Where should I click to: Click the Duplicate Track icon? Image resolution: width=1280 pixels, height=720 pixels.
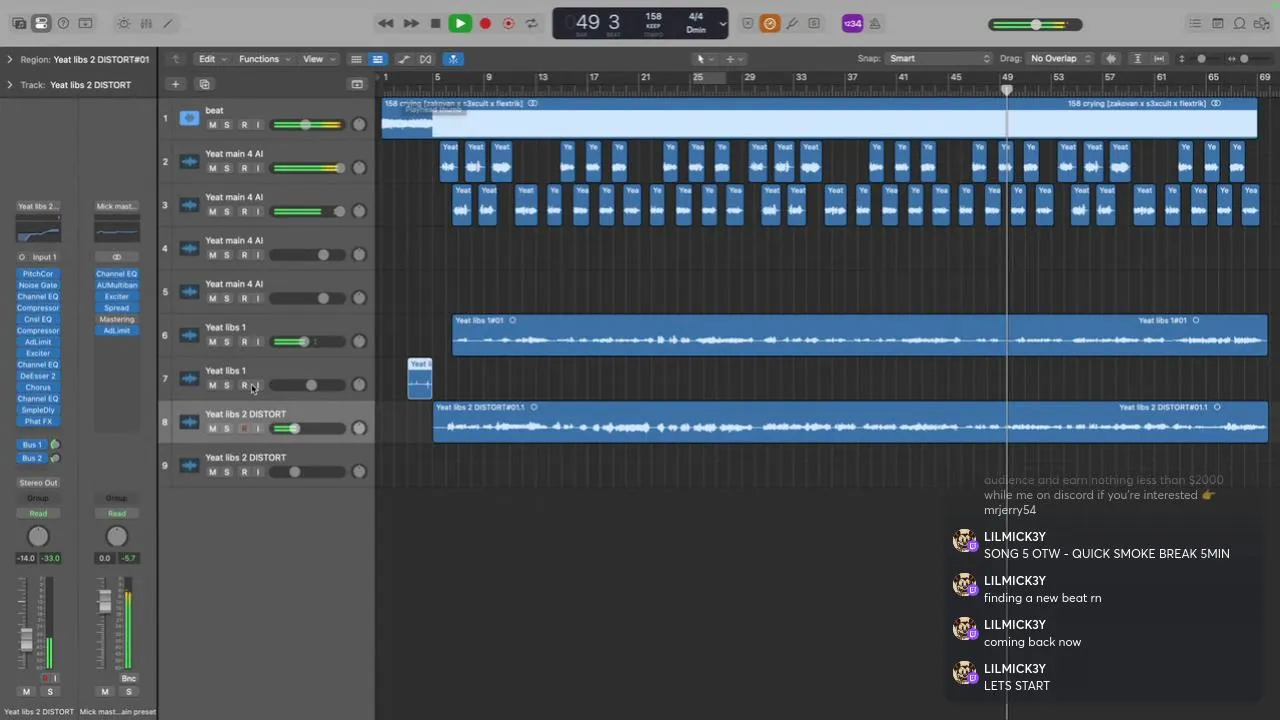(204, 84)
